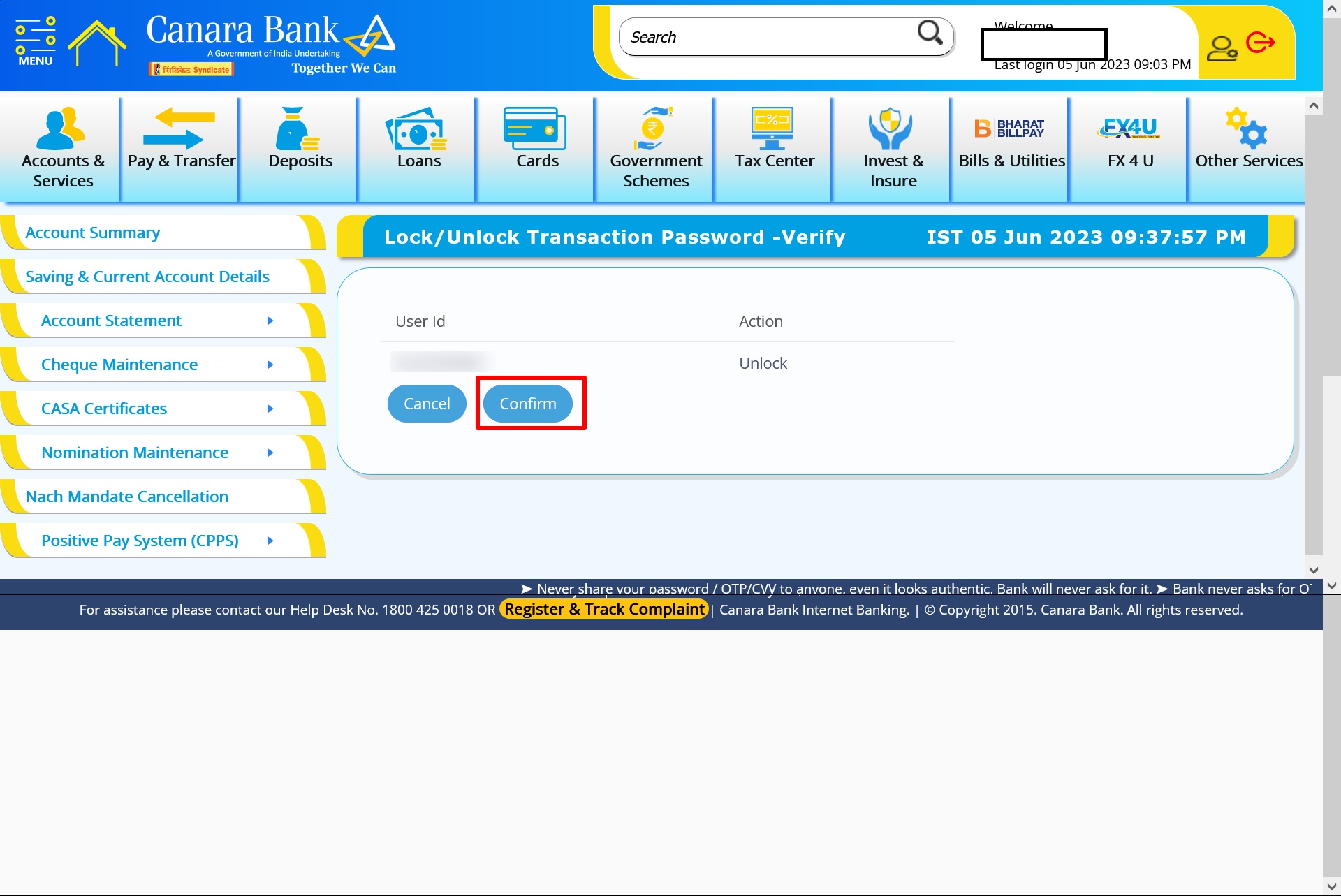The image size is (1341, 896).
Task: Click the Canara Bank logo
Action: point(271,44)
